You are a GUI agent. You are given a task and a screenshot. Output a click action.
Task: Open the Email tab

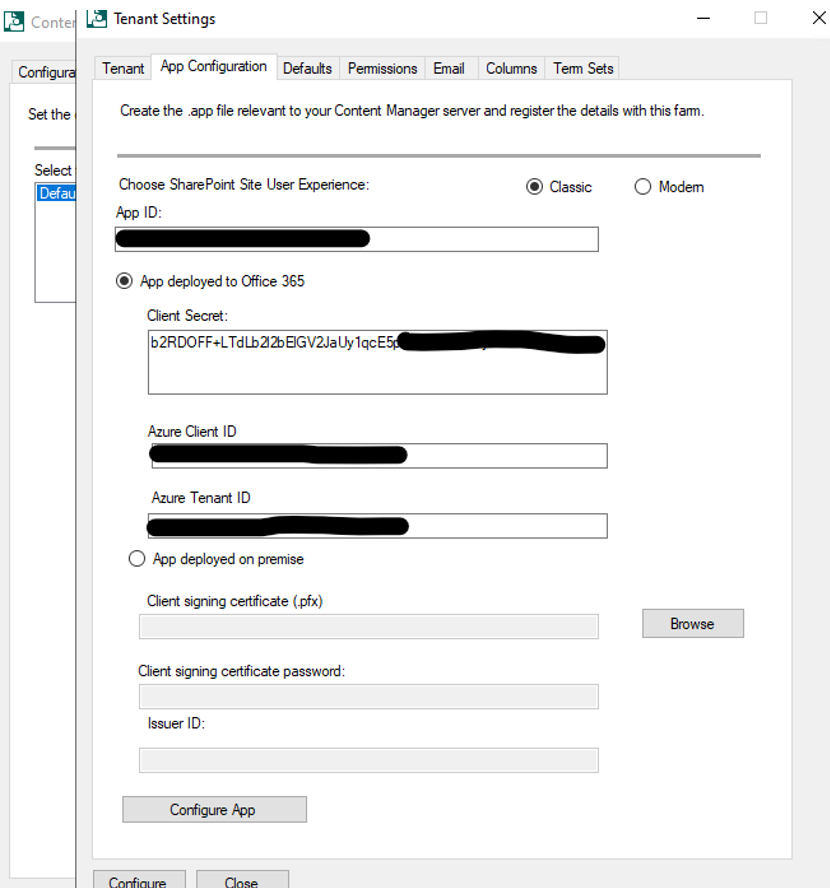pos(450,68)
